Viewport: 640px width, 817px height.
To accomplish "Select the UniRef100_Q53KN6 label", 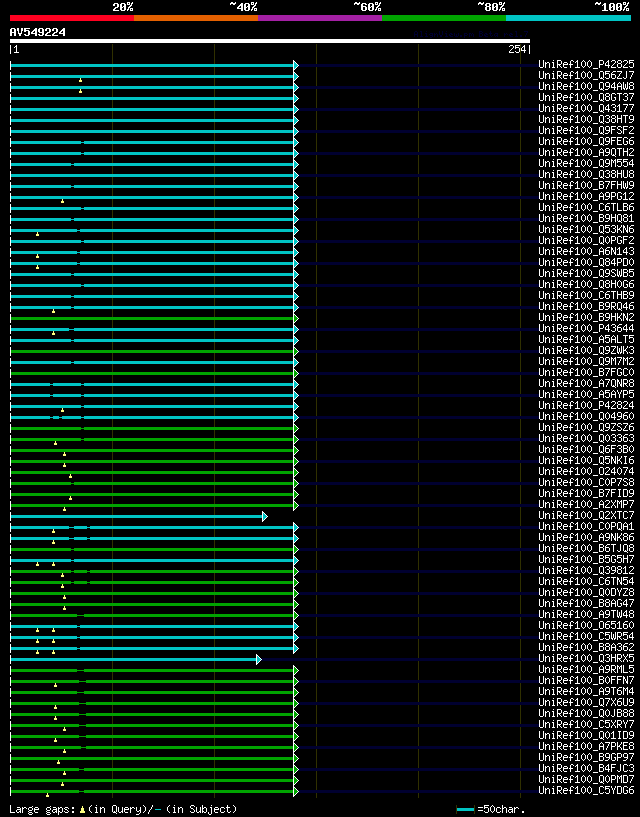I will coord(586,229).
